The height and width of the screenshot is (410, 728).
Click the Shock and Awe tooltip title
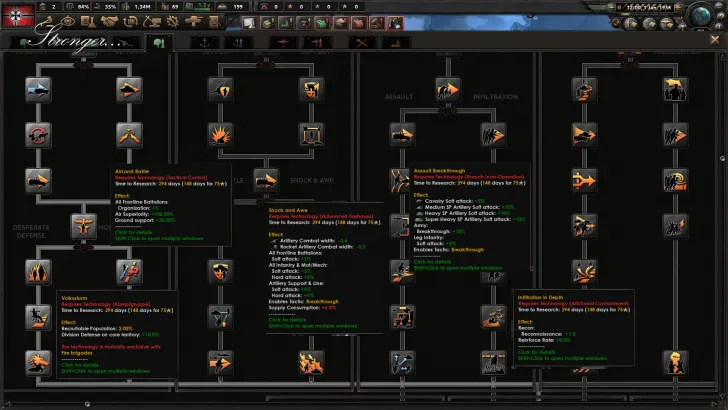[x=288, y=210]
